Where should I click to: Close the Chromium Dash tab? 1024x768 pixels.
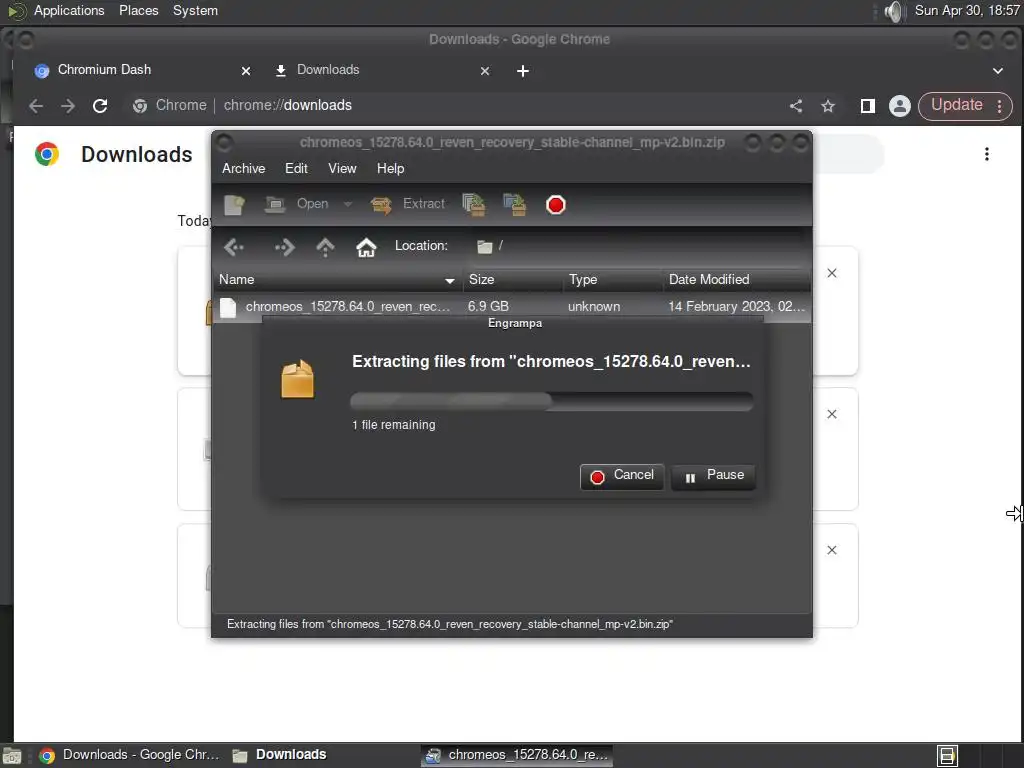click(x=246, y=71)
